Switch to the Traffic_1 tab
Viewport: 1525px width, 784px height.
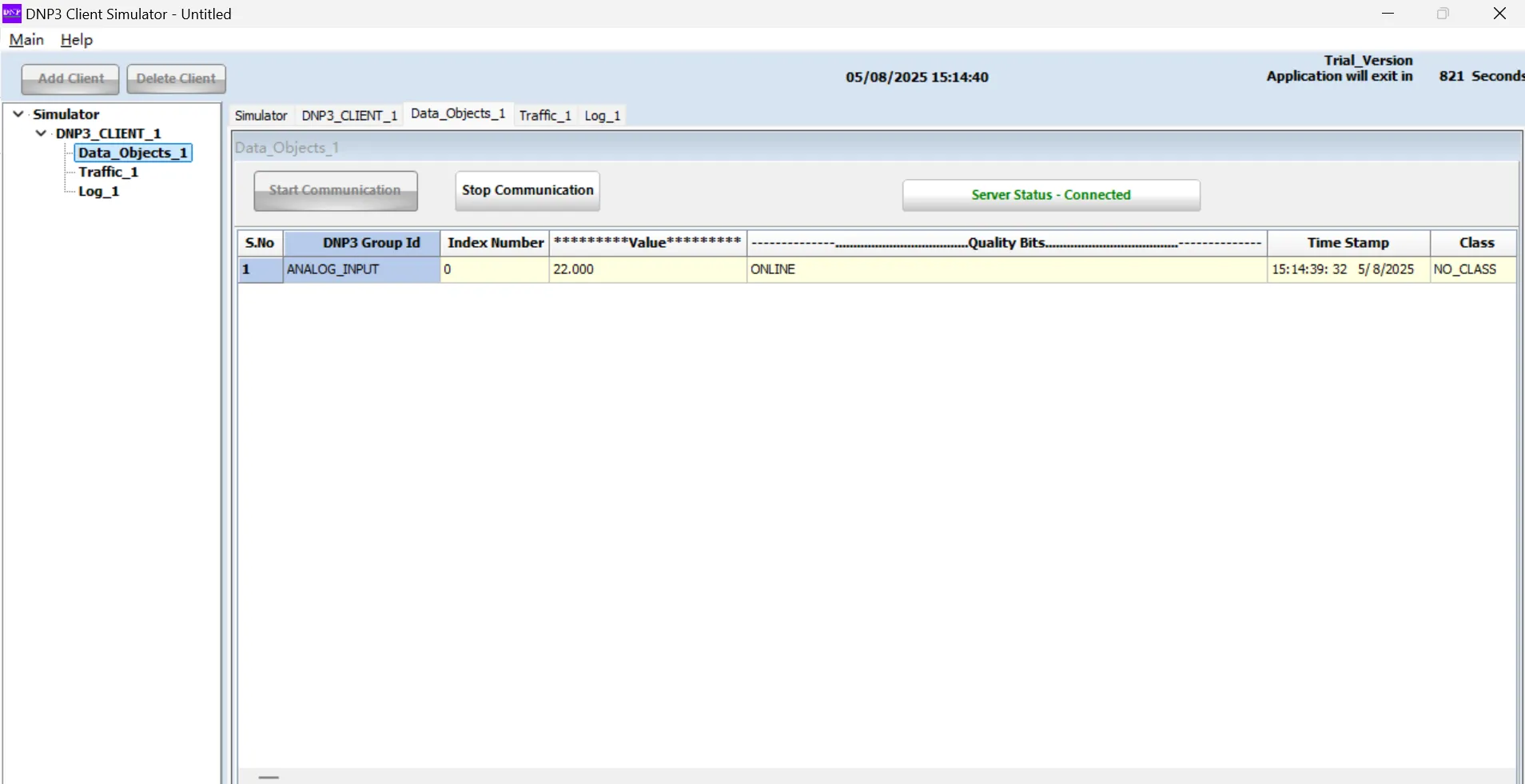(x=545, y=116)
